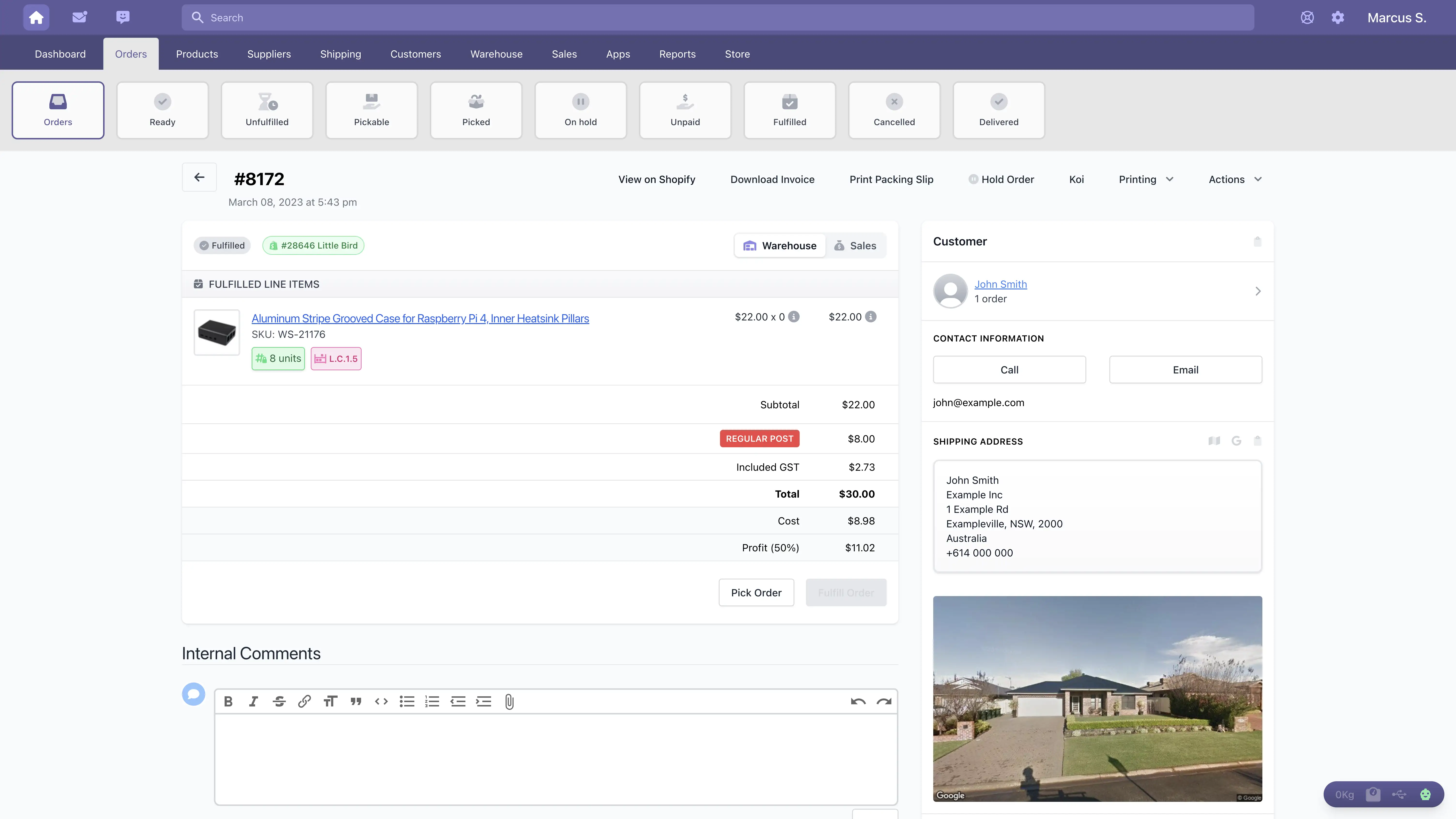Open the Dashboard tab

[x=61, y=54]
